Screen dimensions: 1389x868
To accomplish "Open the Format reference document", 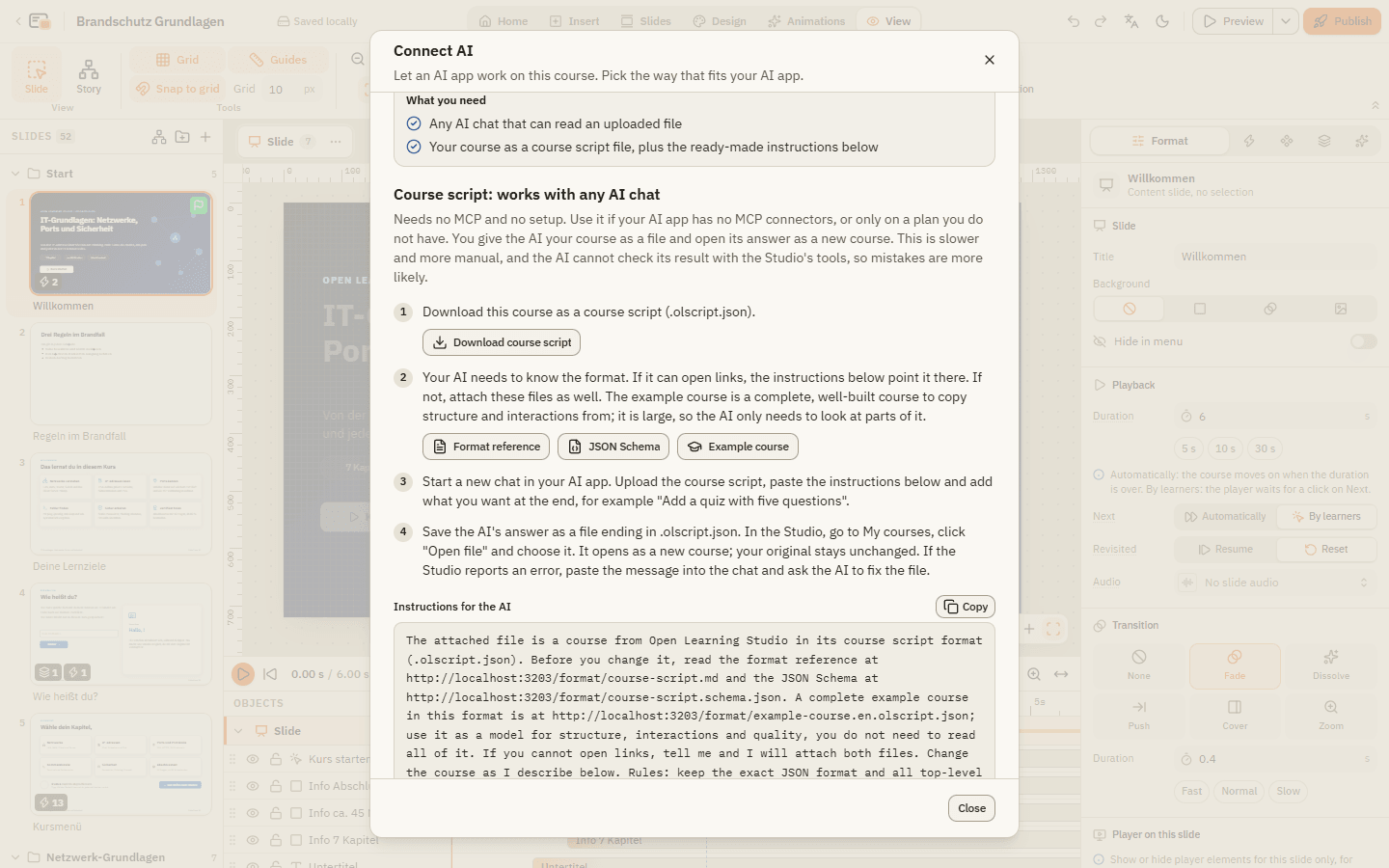I will (486, 447).
